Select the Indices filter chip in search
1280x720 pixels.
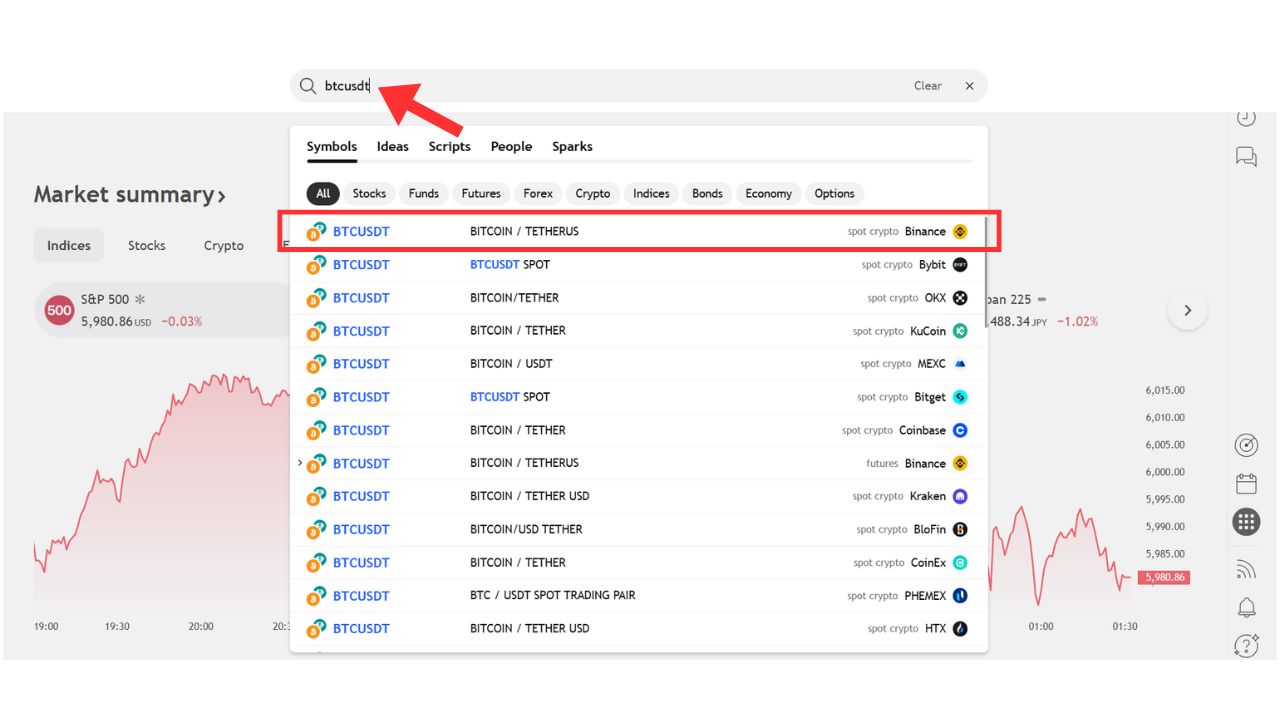pyautogui.click(x=651, y=193)
